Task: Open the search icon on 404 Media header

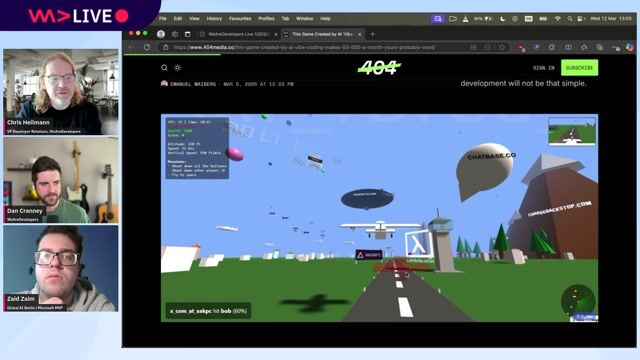Action: [164, 68]
